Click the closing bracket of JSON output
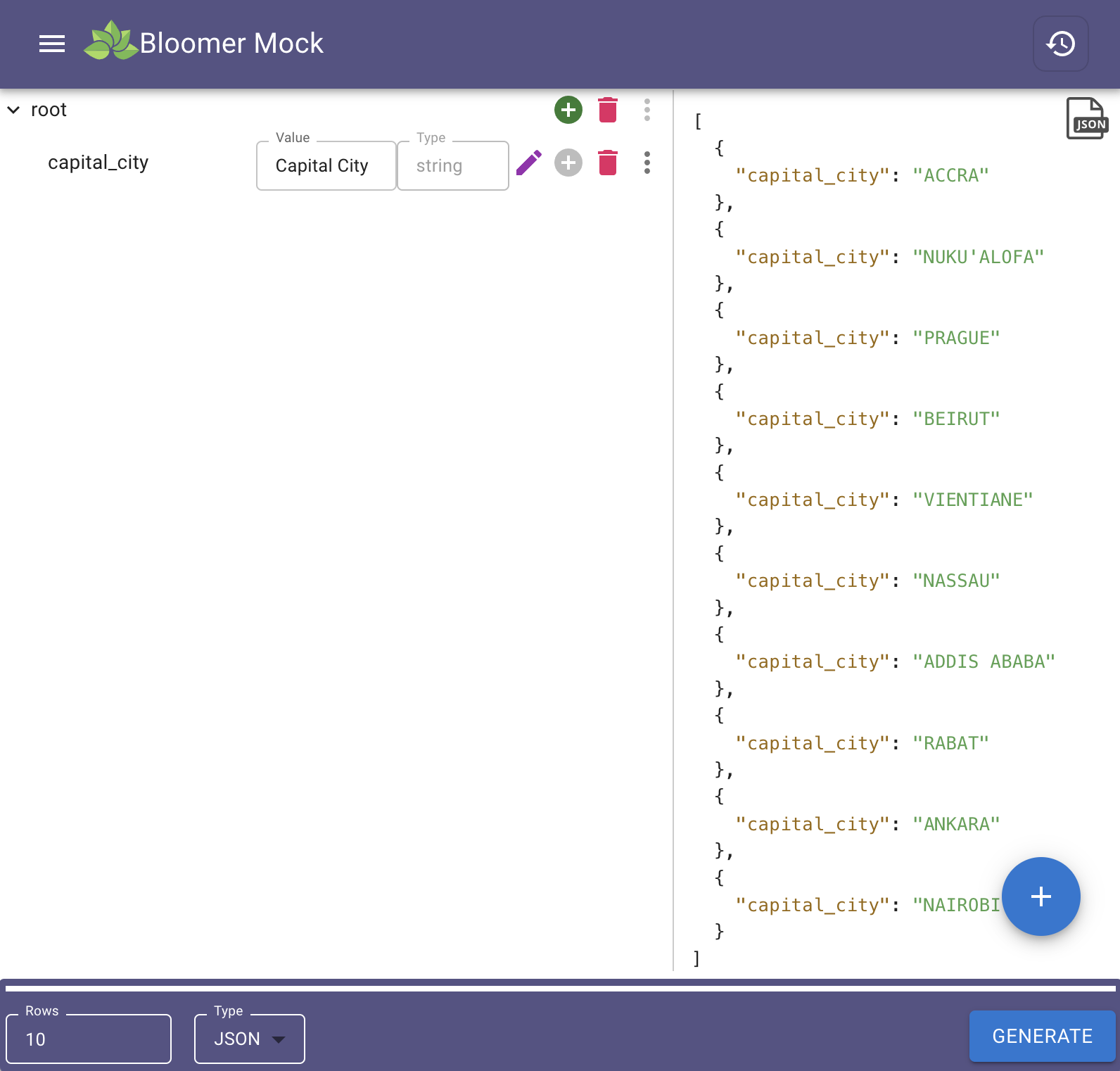 pyautogui.click(x=696, y=958)
